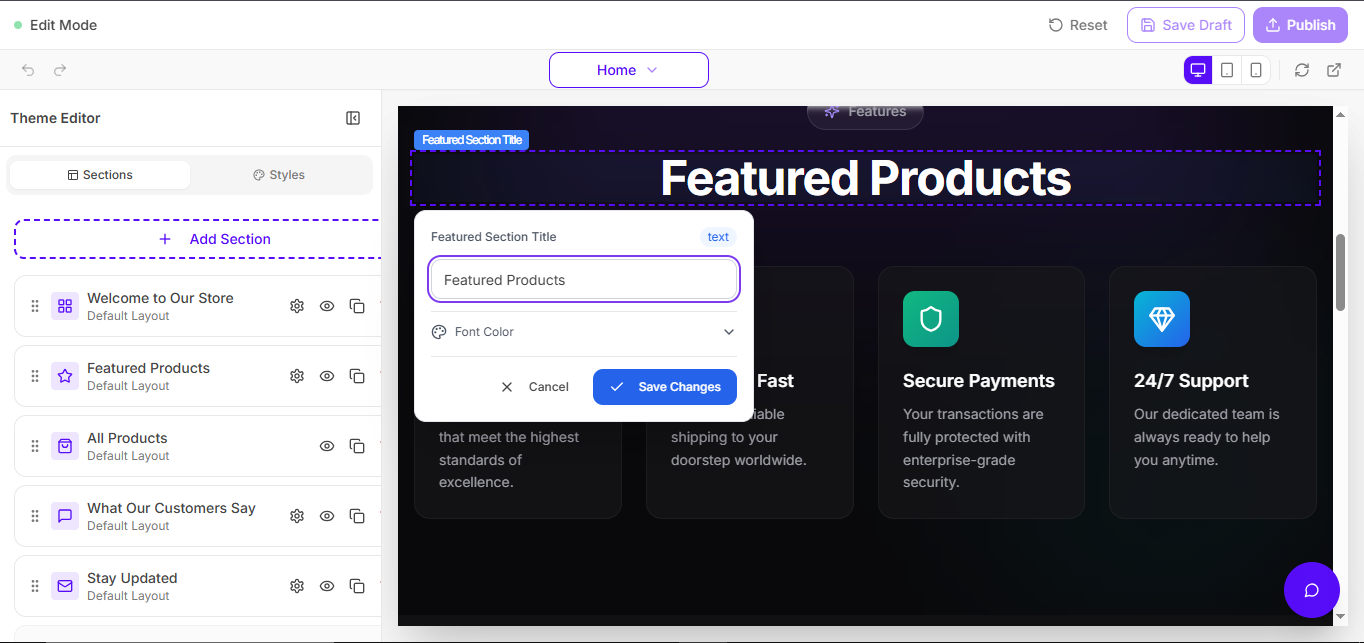1364x643 pixels.
Task: Switch preview to tablet view
Action: (1227, 70)
